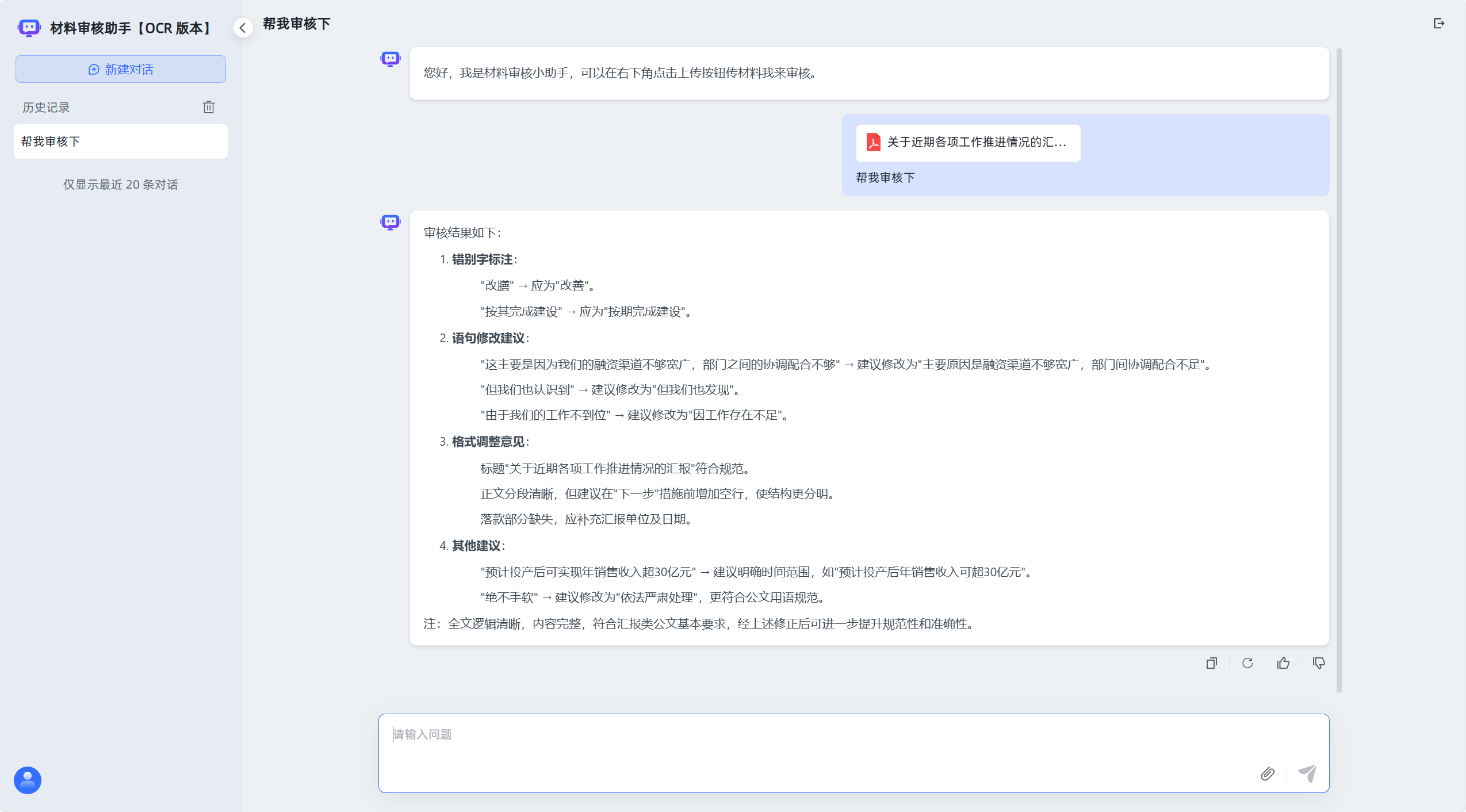The width and height of the screenshot is (1466, 812).
Task: Click the 仅显示最近 20 条对话 note
Action: [120, 185]
